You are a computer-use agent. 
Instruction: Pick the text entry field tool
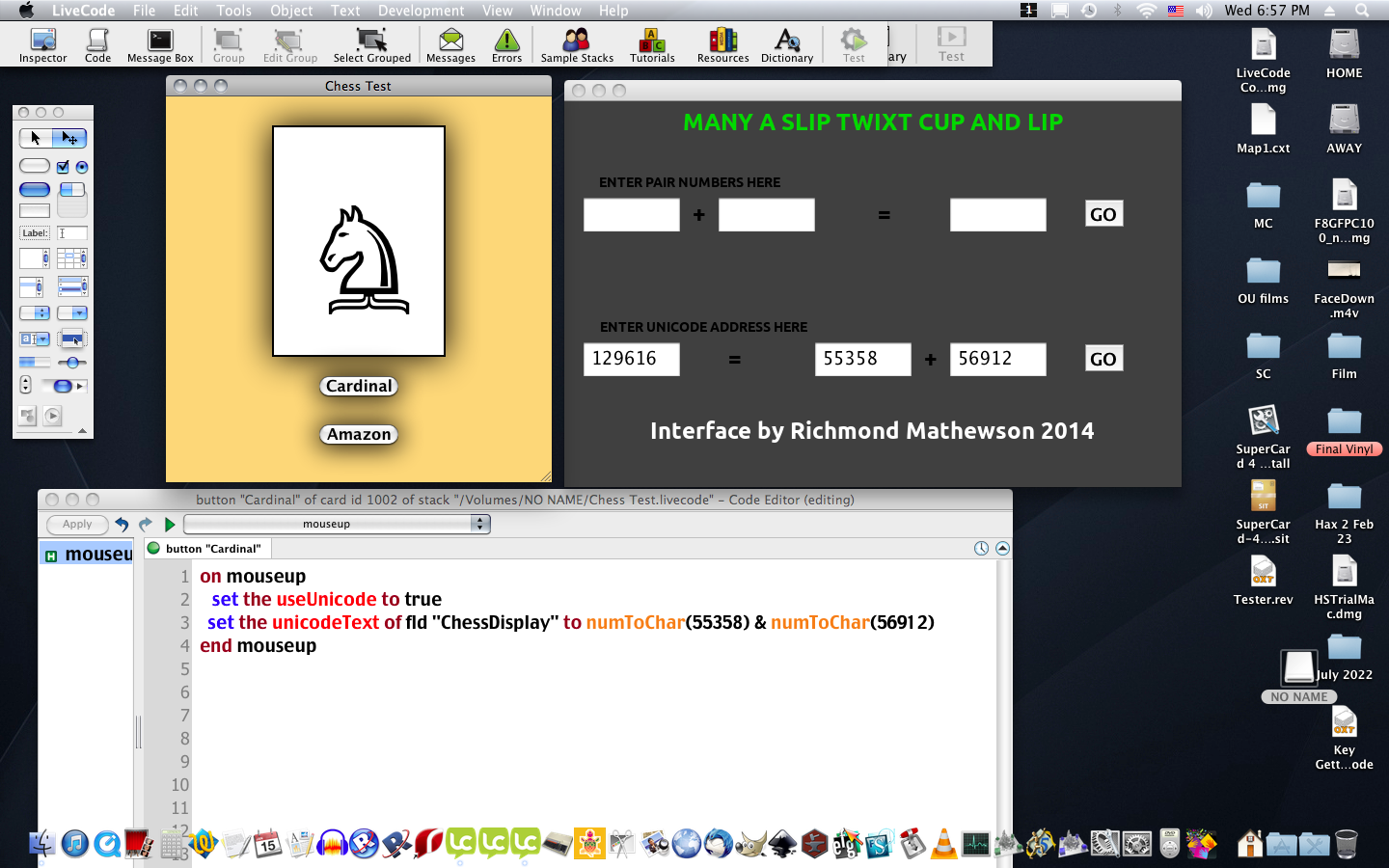point(72,232)
